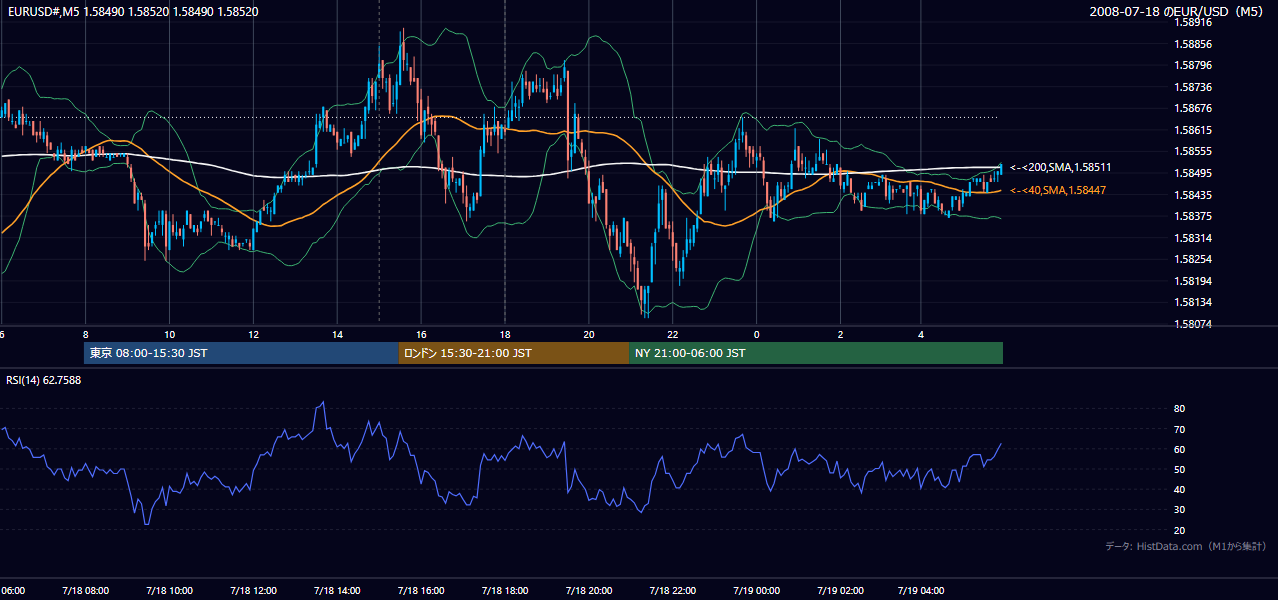Click the 7/18 20:00 time axis label
1278x600 pixels.
[589, 590]
